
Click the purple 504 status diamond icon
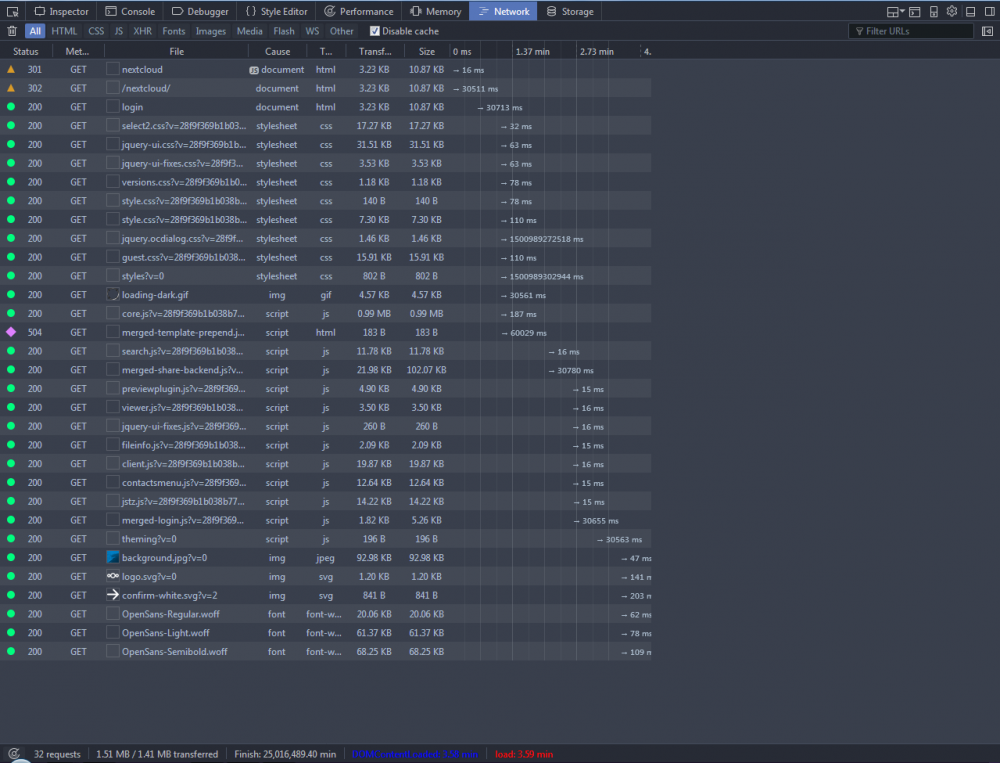(x=11, y=332)
